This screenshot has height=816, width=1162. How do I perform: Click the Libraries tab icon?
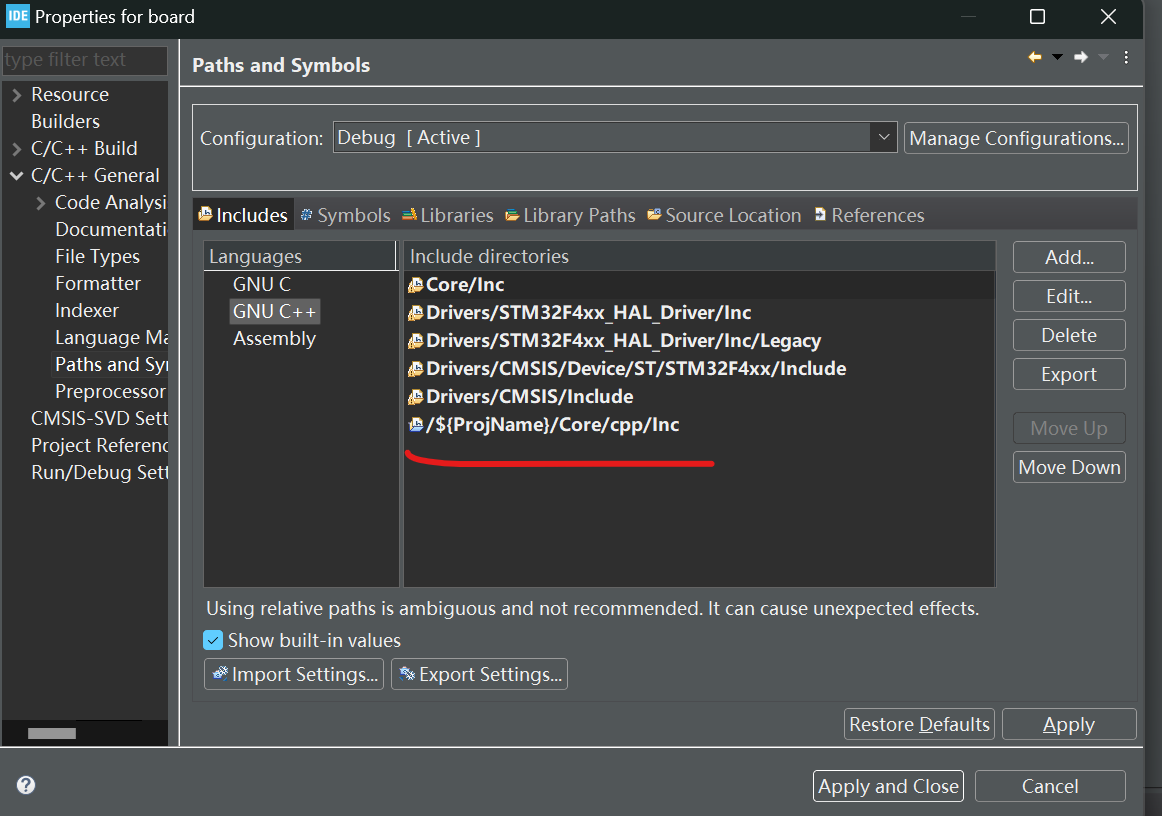click(x=409, y=214)
